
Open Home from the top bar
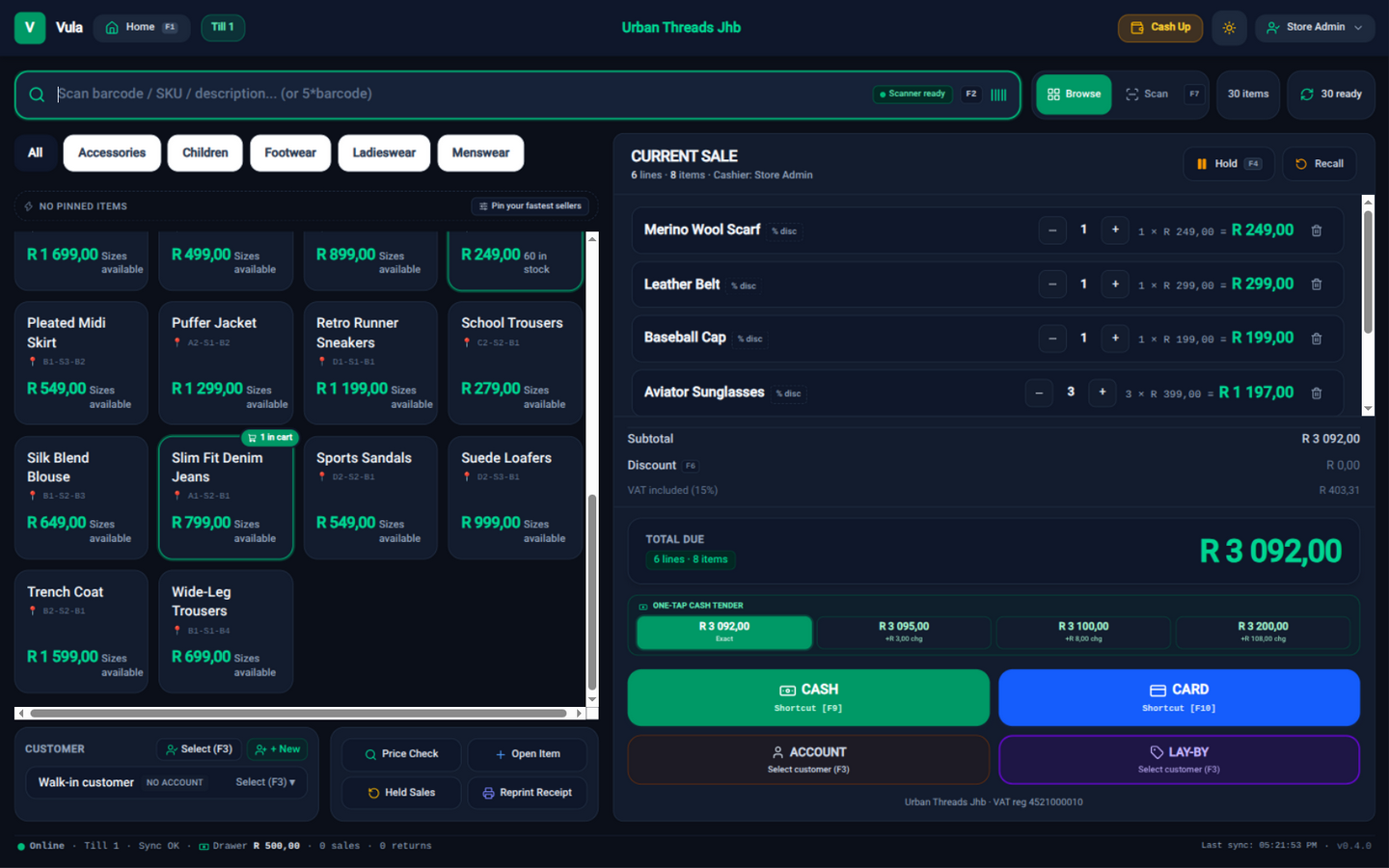[141, 28]
